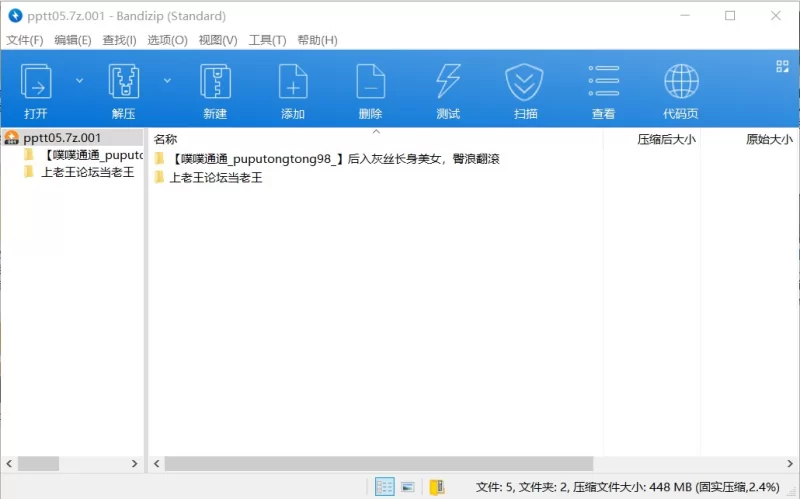Viewport: 800px width, 499px height.
Task: Click the Code page (代码页) globe icon
Action: (681, 81)
